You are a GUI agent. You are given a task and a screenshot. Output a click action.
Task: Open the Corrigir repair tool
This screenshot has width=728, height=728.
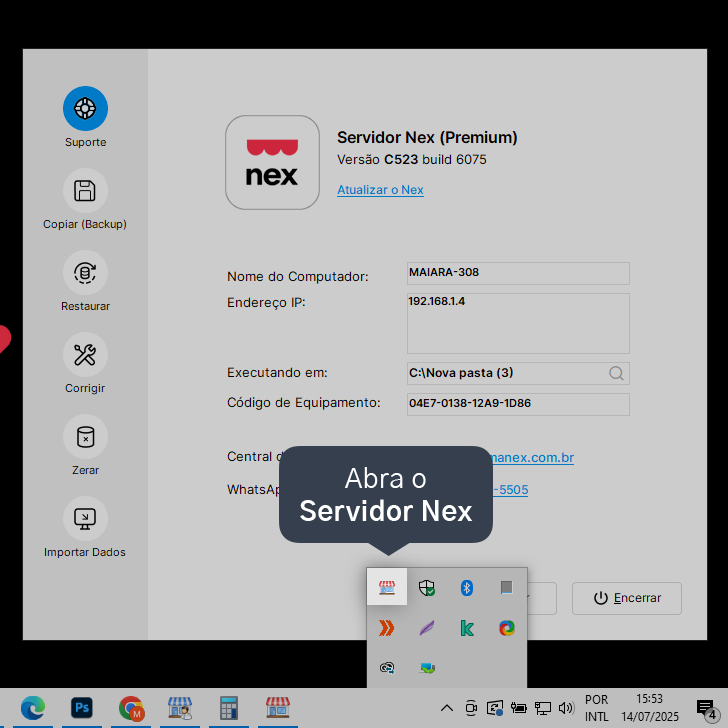tap(85, 355)
